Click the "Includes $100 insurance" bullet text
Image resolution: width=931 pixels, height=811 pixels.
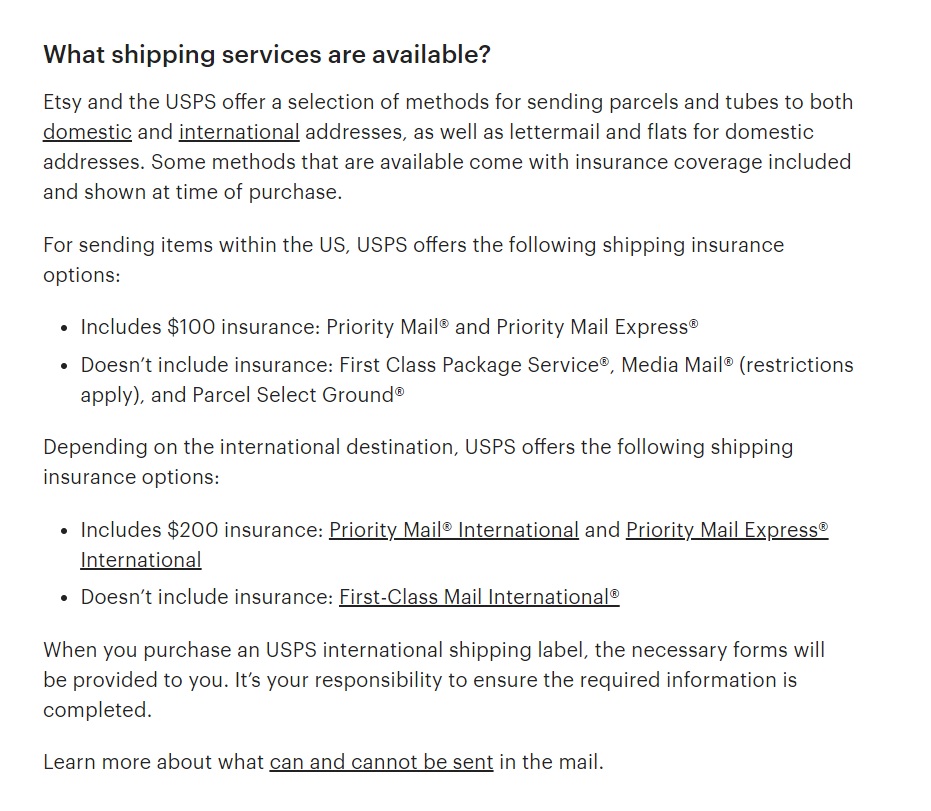coord(200,327)
